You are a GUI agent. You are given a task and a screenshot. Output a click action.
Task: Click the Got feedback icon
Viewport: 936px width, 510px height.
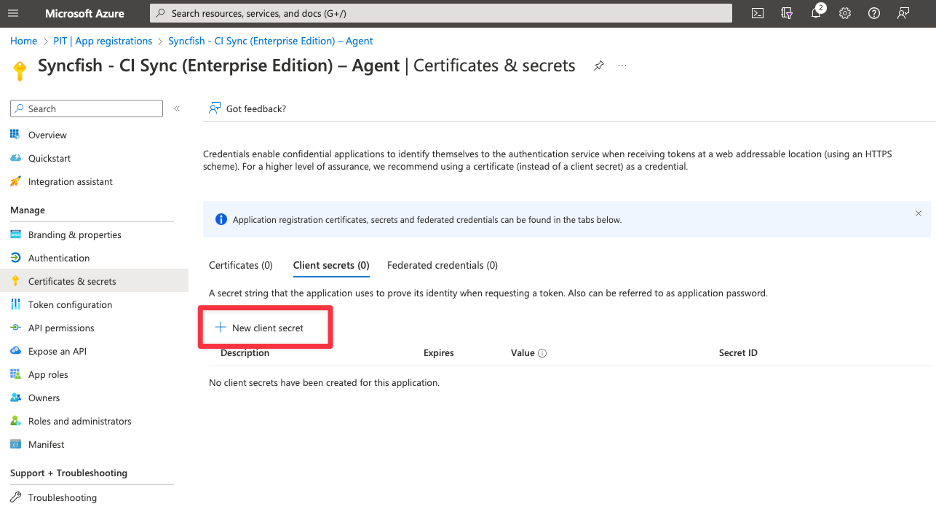click(214, 108)
